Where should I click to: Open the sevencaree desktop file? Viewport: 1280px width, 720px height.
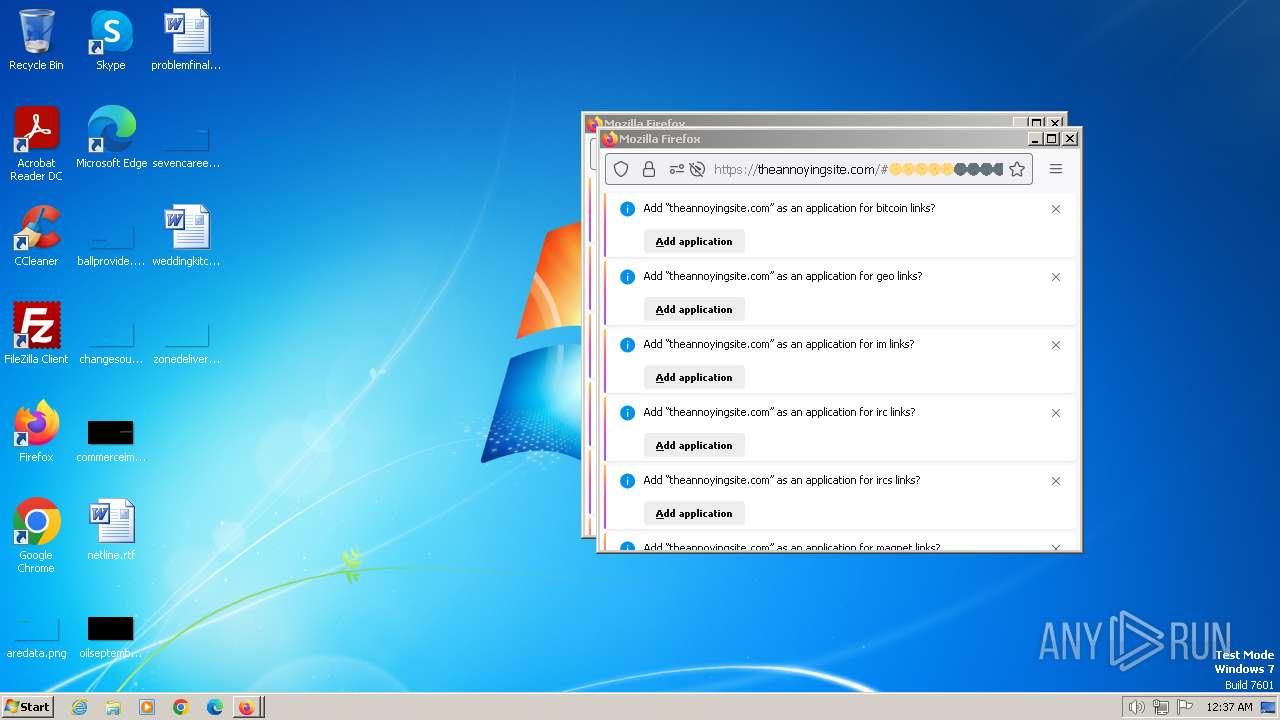186,138
